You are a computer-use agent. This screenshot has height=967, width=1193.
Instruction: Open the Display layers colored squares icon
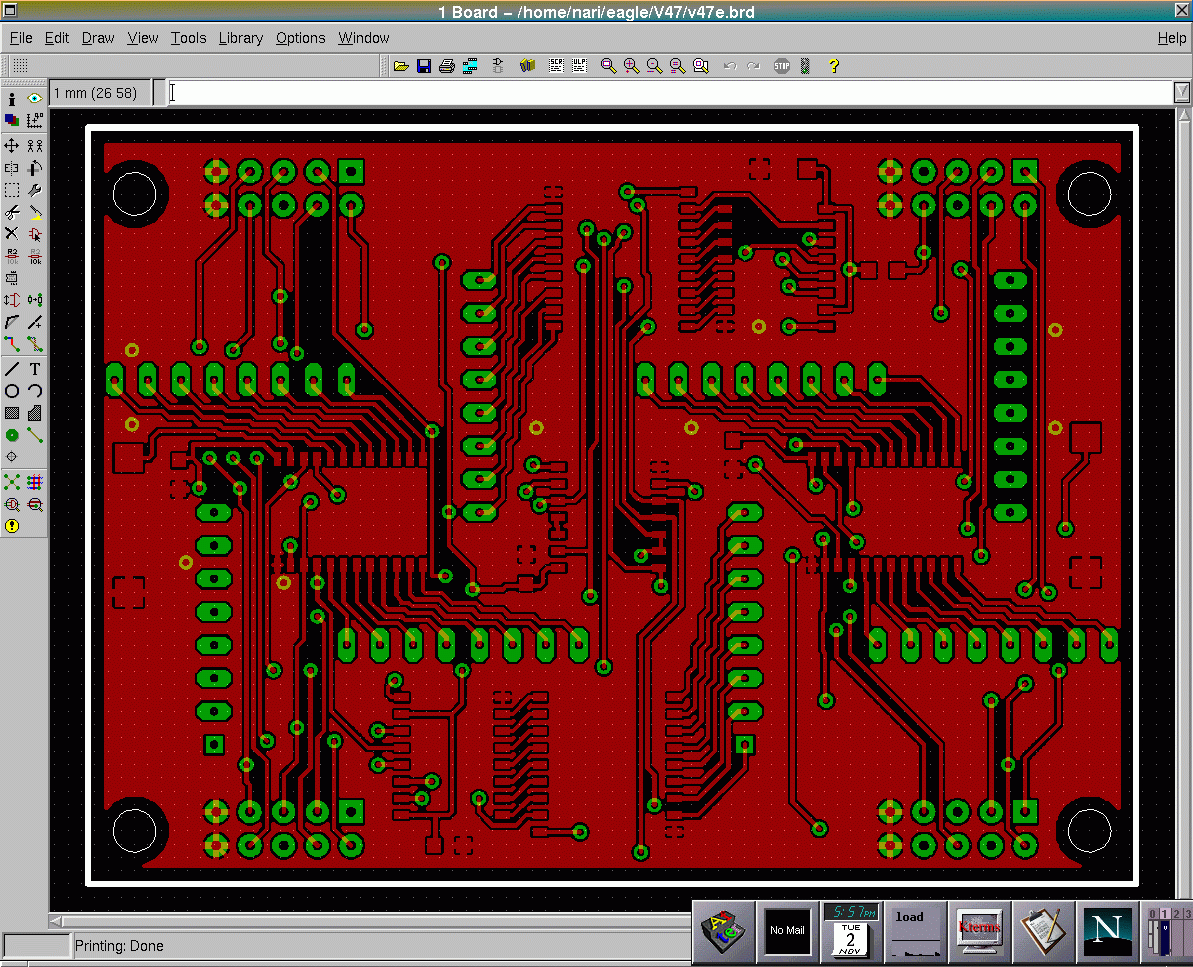12,121
